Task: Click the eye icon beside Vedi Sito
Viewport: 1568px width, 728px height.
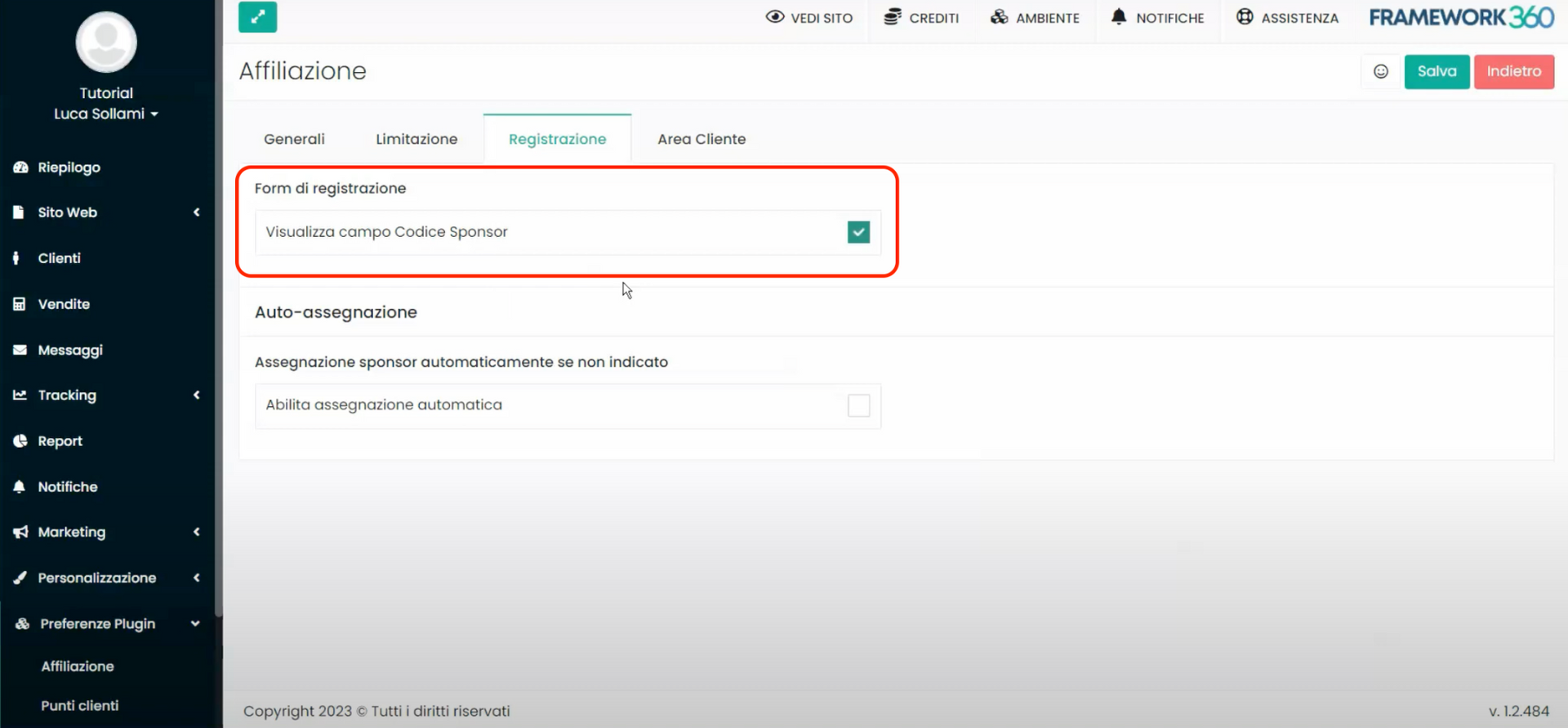Action: (x=774, y=17)
